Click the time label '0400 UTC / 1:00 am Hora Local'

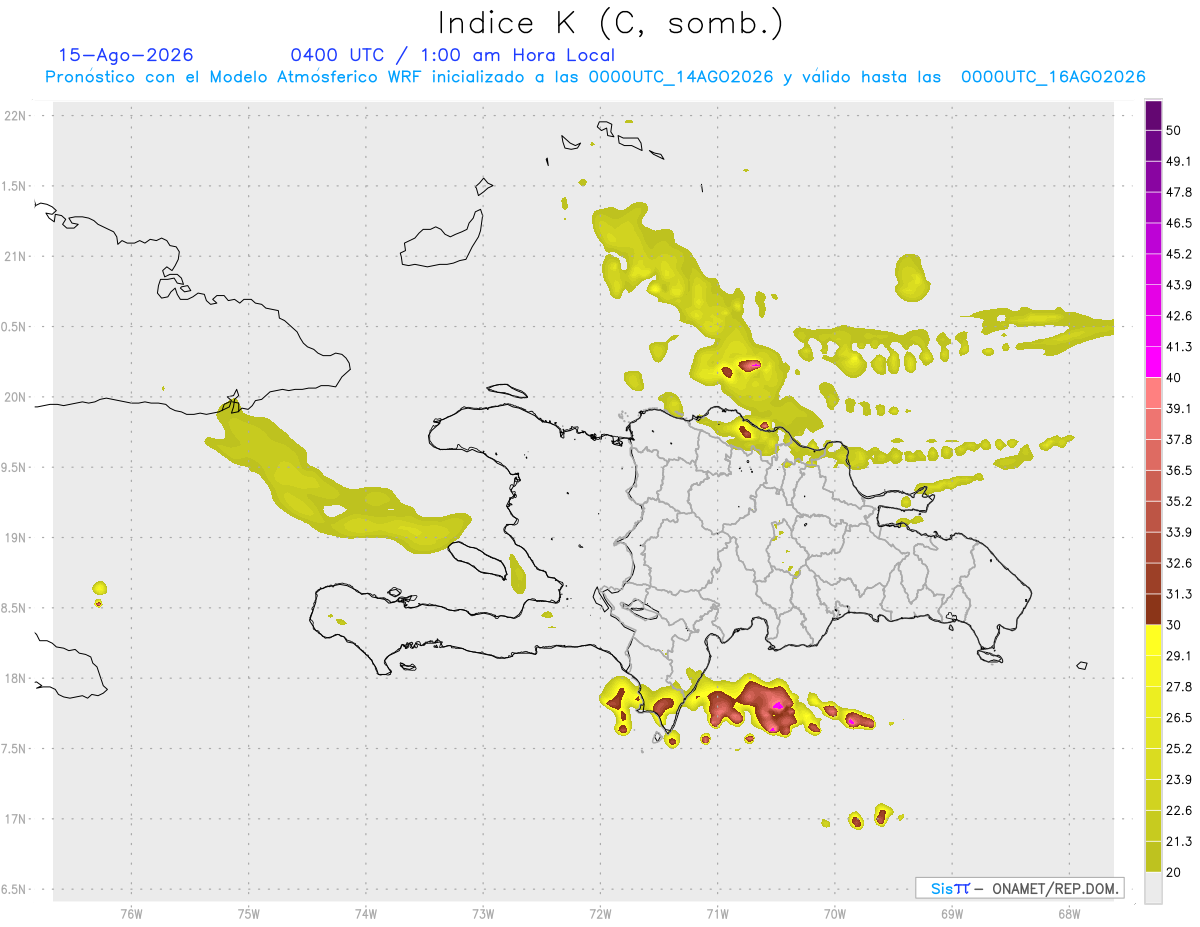[452, 55]
